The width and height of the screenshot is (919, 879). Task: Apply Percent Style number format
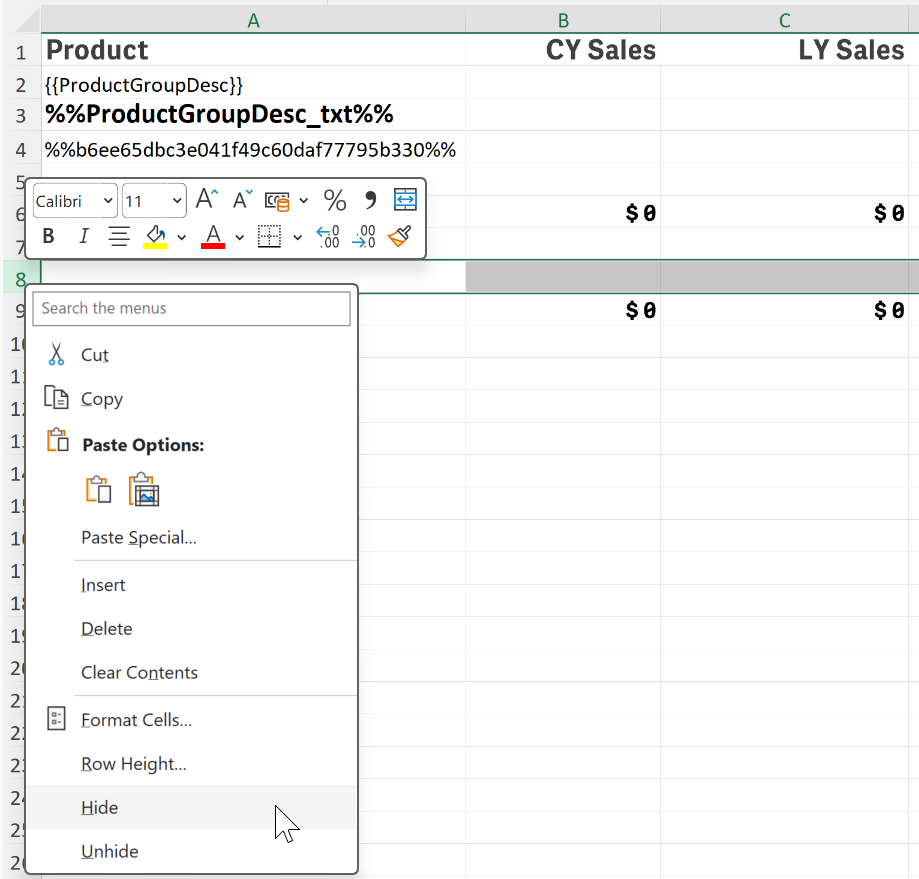335,201
